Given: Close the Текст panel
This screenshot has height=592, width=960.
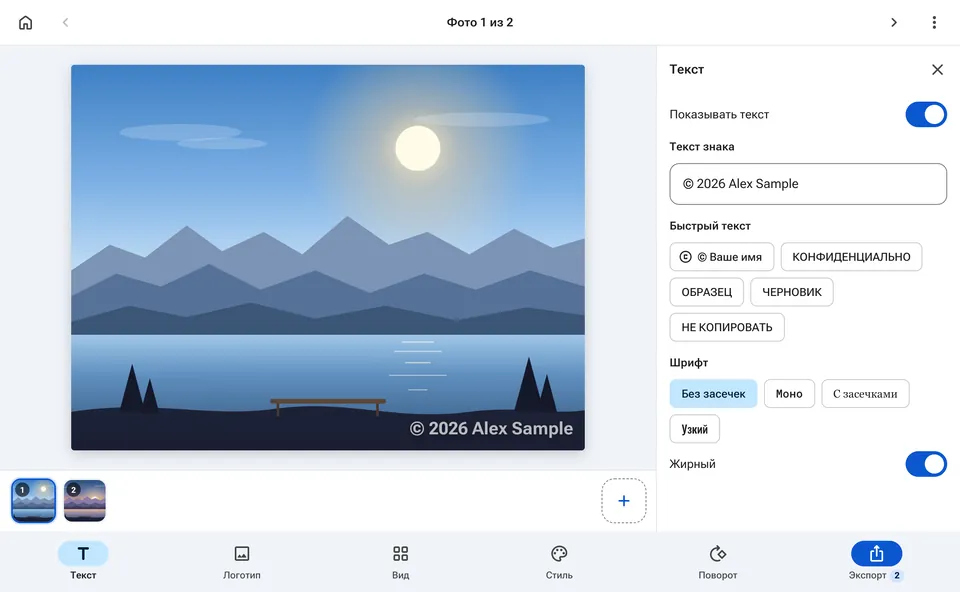Looking at the screenshot, I should point(937,70).
